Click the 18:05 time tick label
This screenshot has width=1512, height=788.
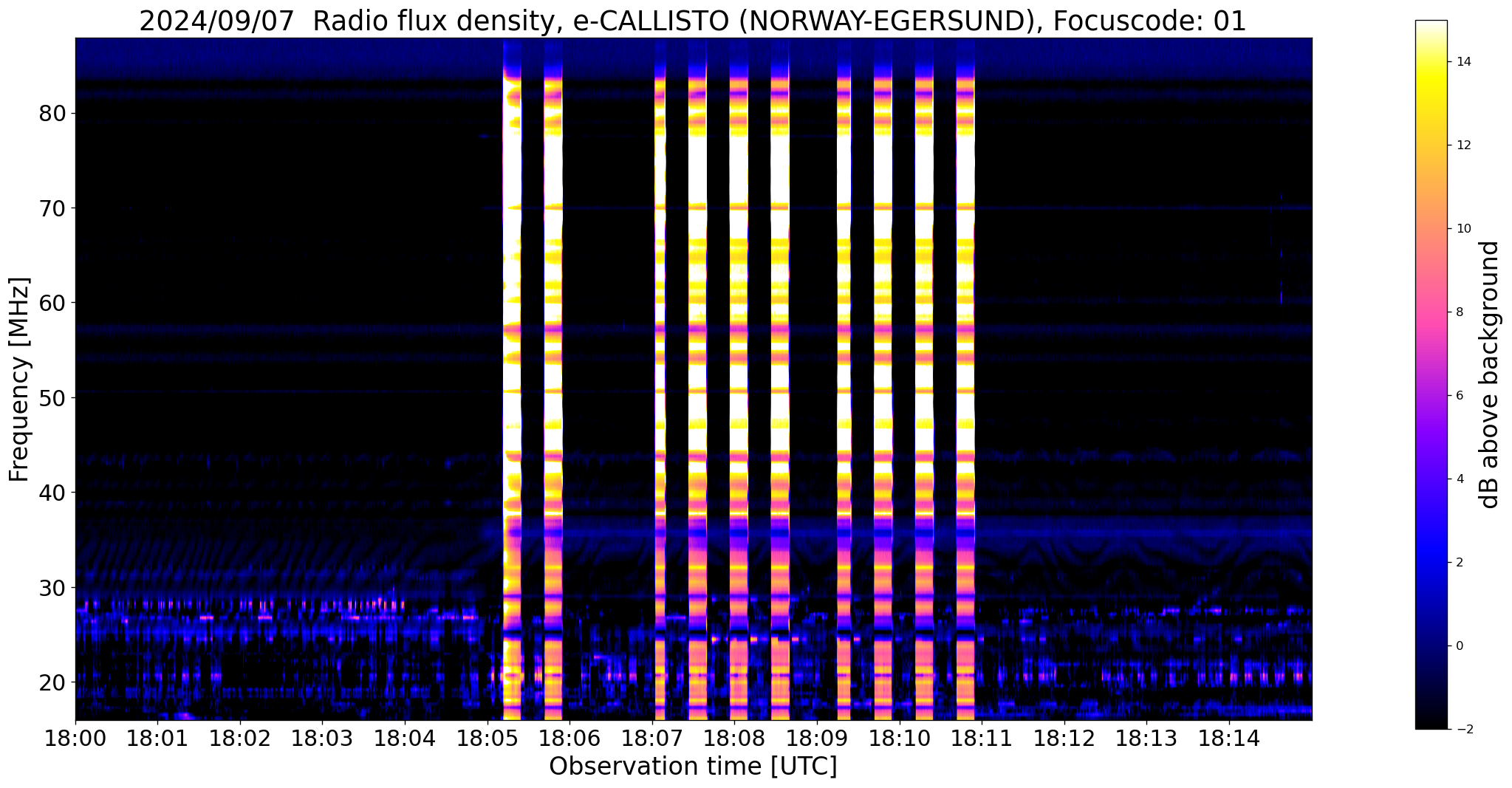pyautogui.click(x=488, y=738)
